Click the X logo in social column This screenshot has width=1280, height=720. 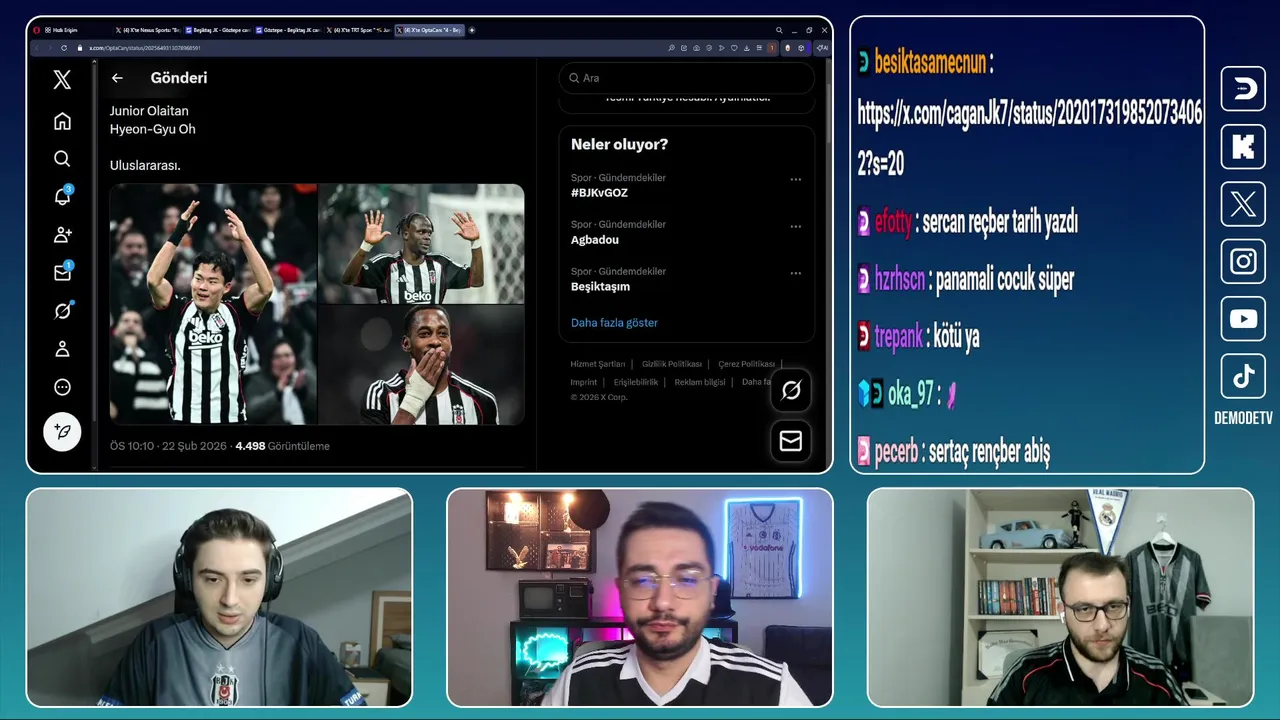[1243, 204]
